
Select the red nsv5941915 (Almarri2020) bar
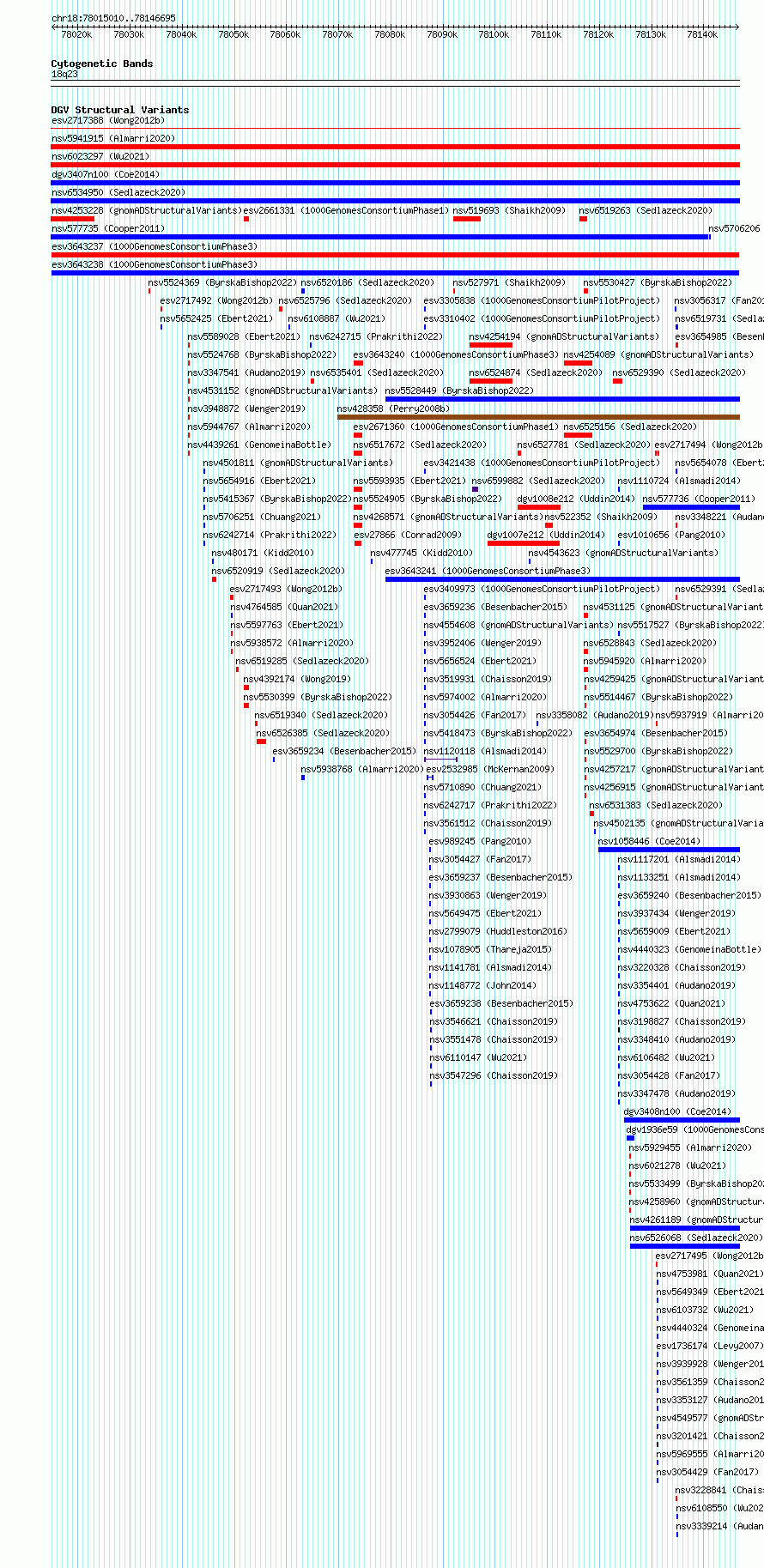(x=395, y=147)
